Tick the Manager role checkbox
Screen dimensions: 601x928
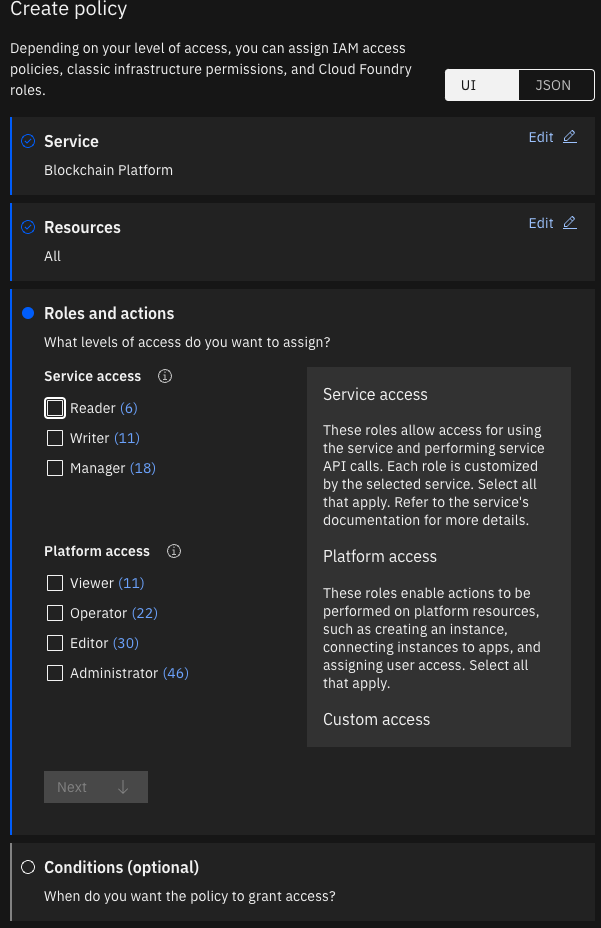pos(55,468)
